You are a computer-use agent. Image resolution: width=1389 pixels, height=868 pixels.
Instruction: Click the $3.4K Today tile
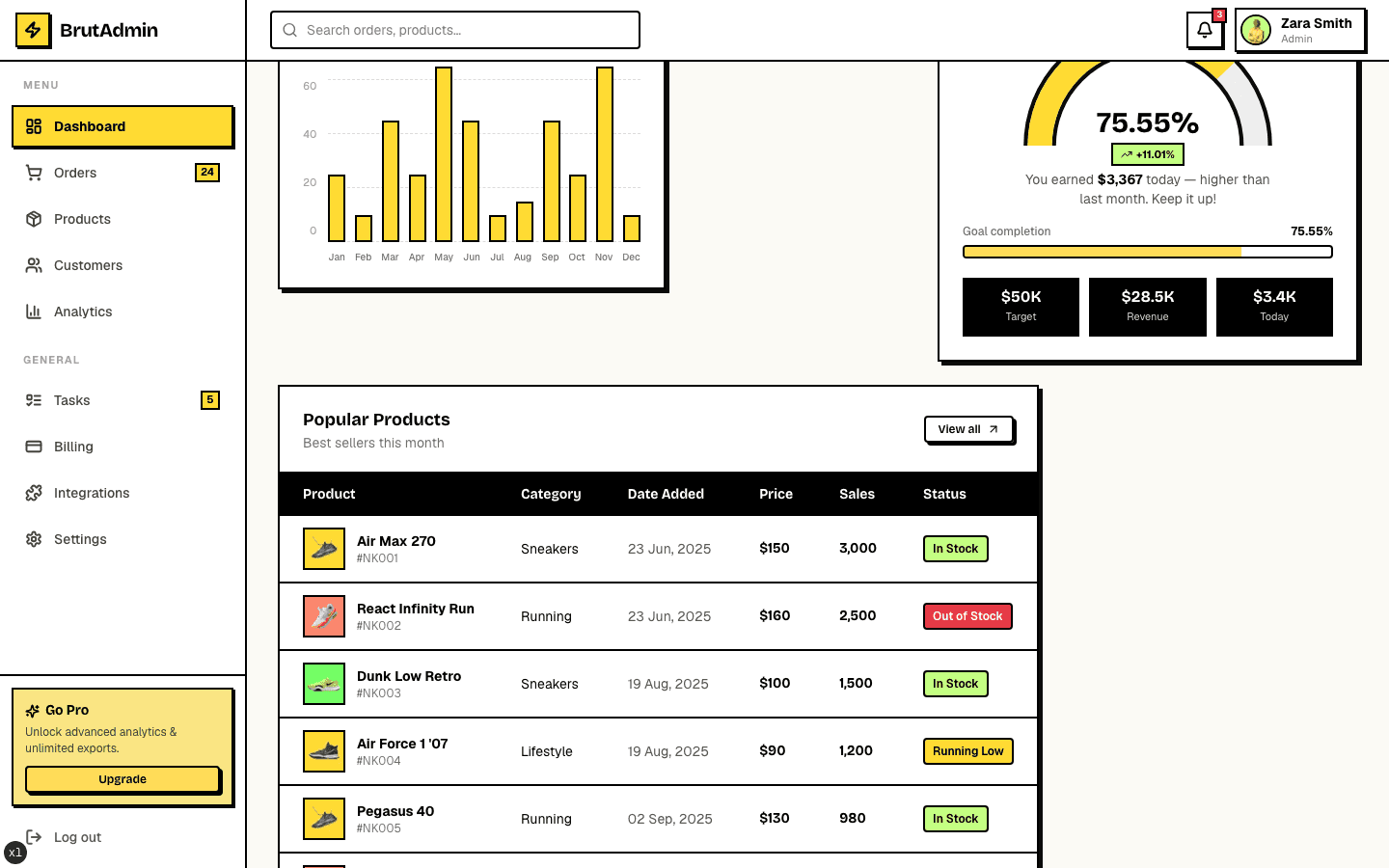pos(1274,307)
